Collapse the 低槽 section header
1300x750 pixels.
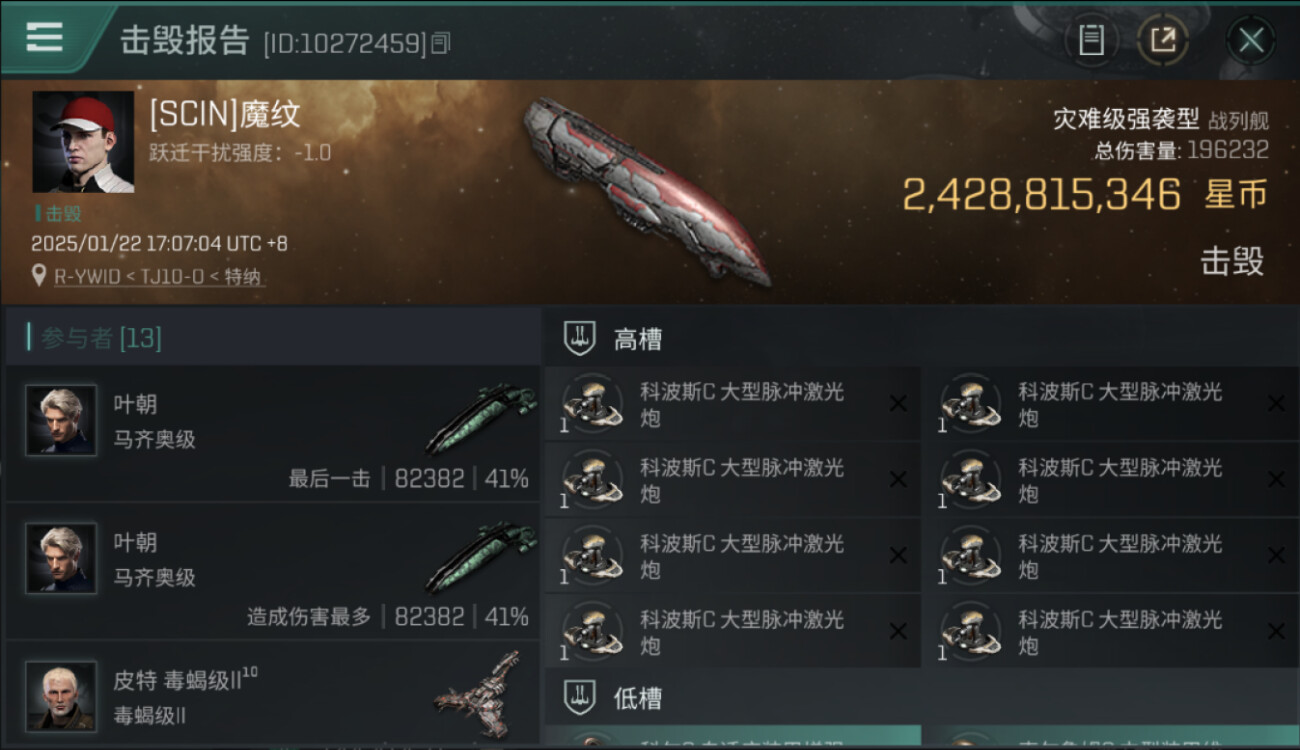coord(920,698)
